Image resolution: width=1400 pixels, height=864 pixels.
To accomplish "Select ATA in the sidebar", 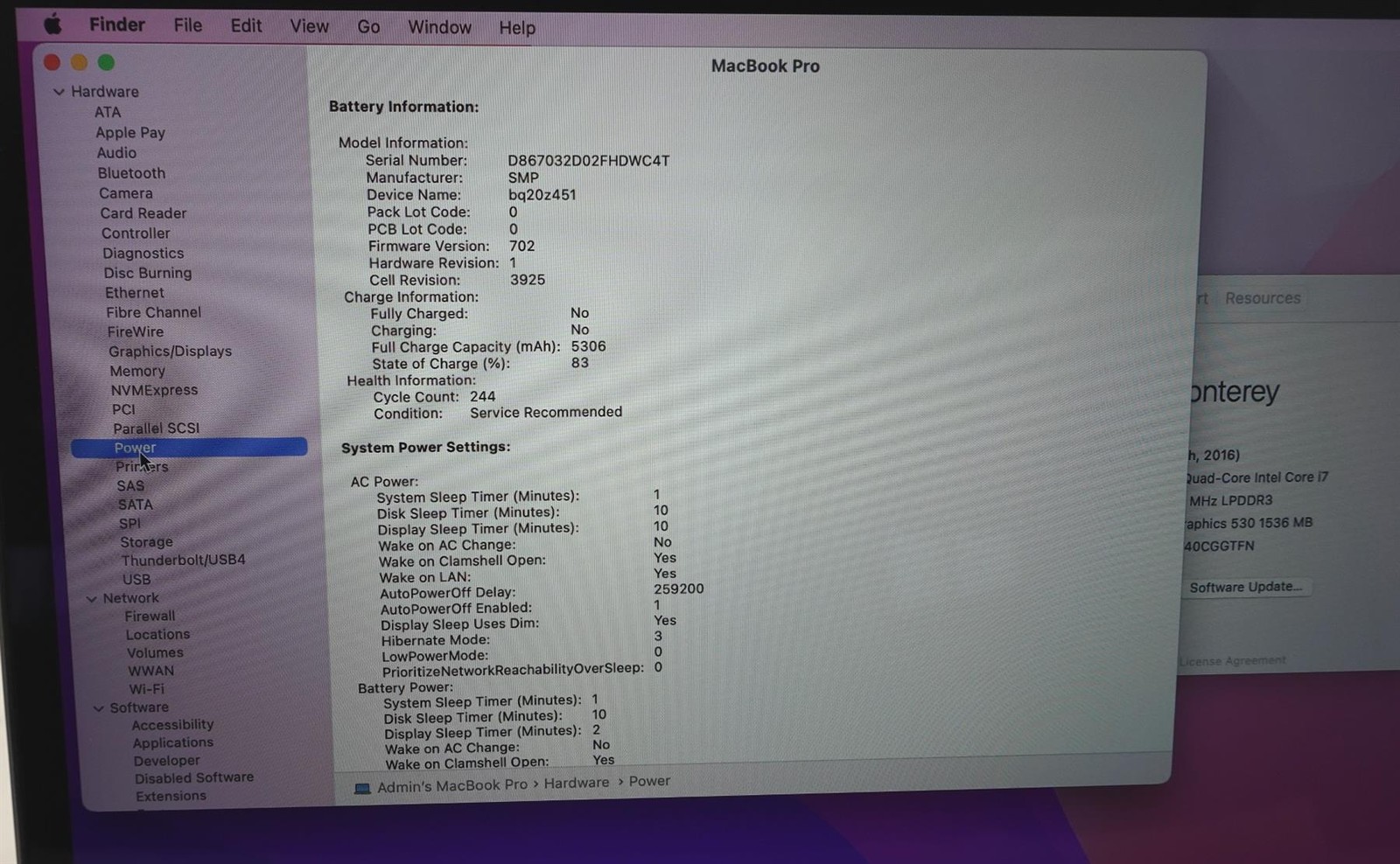I will (108, 112).
